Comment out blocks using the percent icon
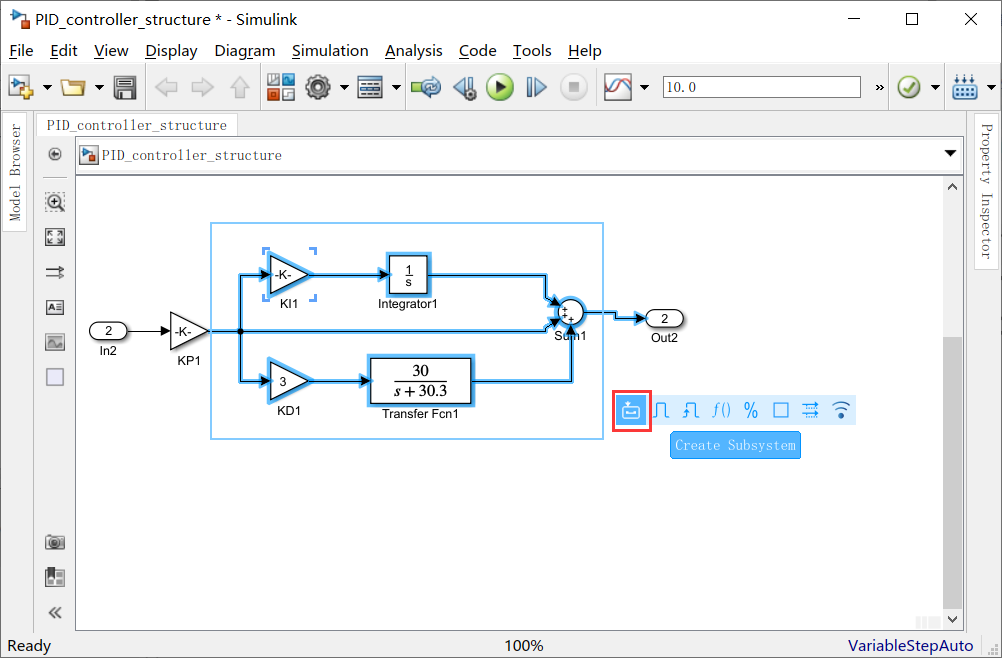The width and height of the screenshot is (1002, 658). click(751, 410)
